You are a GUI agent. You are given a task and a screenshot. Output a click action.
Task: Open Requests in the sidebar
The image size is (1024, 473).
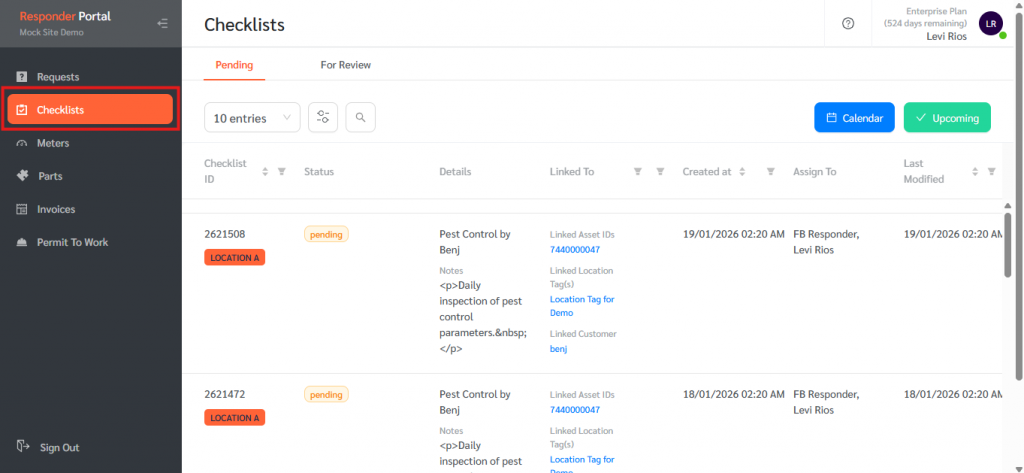(58, 77)
